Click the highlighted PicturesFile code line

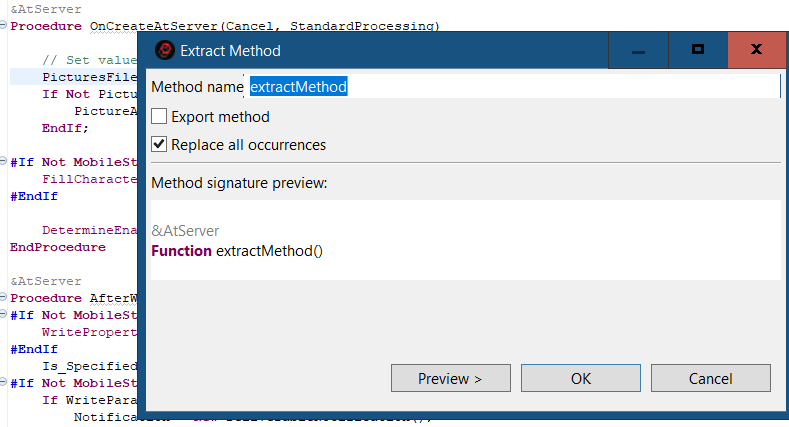click(88, 77)
